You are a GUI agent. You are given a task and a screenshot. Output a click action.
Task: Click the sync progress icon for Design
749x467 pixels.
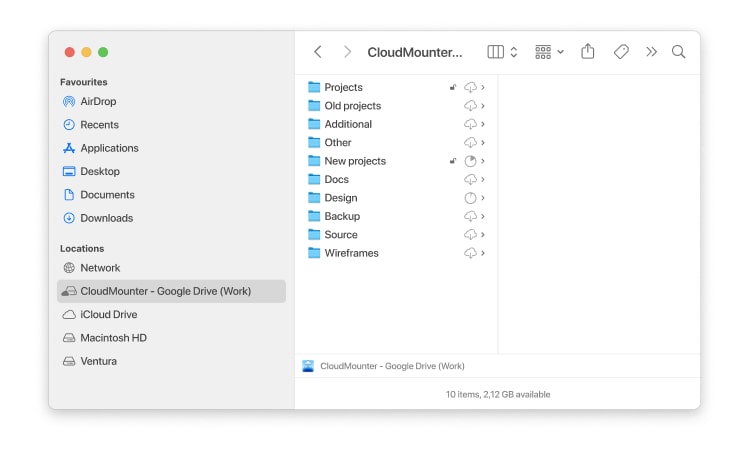470,198
